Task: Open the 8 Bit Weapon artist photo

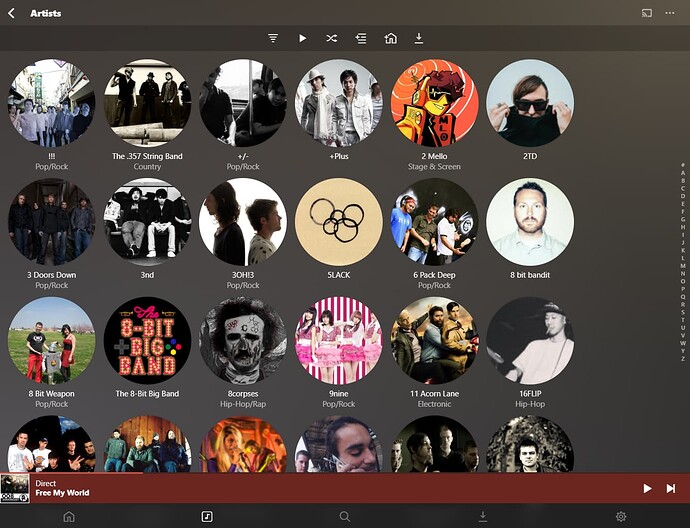Action: click(51, 341)
